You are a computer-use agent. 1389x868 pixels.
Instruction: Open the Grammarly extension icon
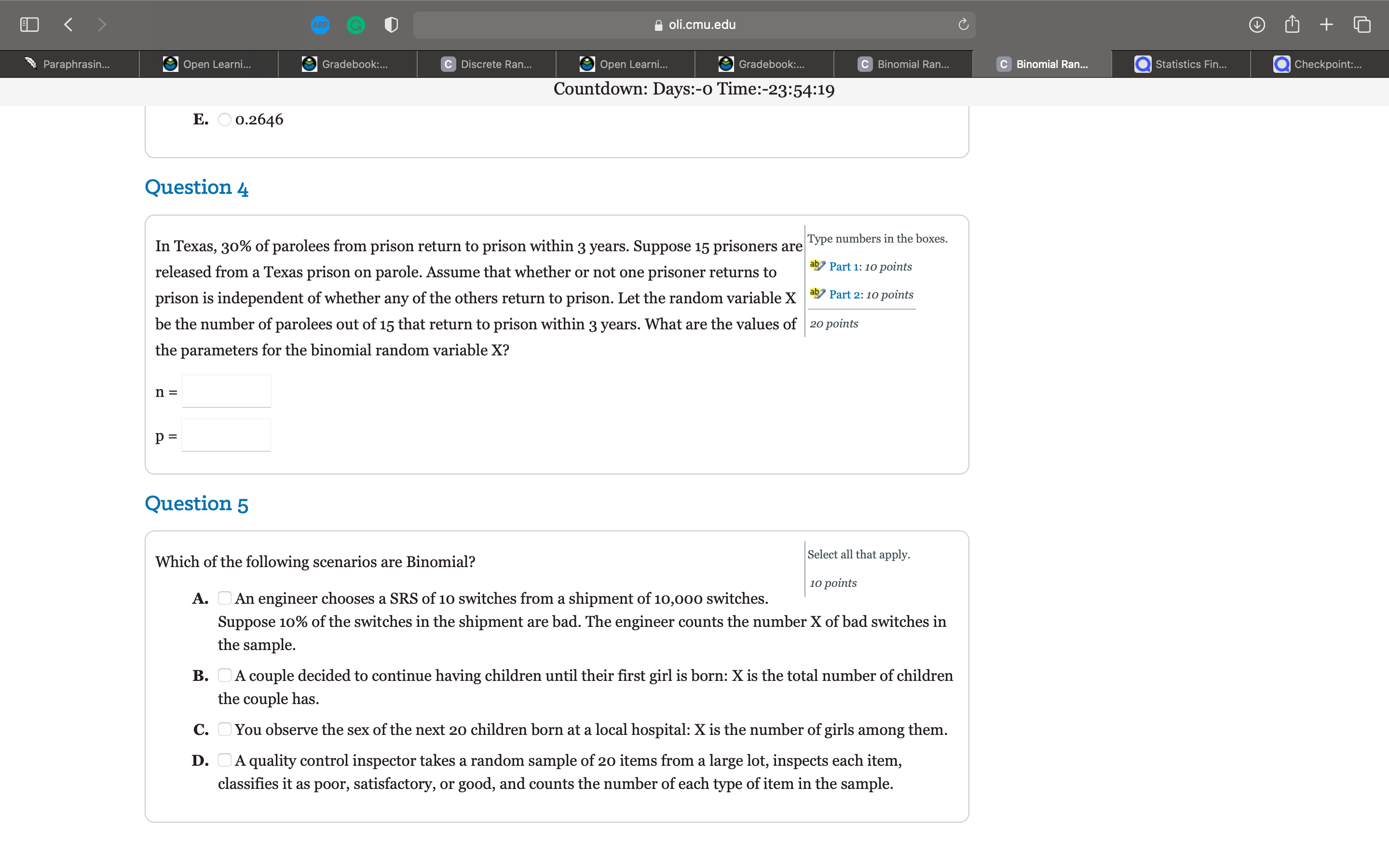356,24
